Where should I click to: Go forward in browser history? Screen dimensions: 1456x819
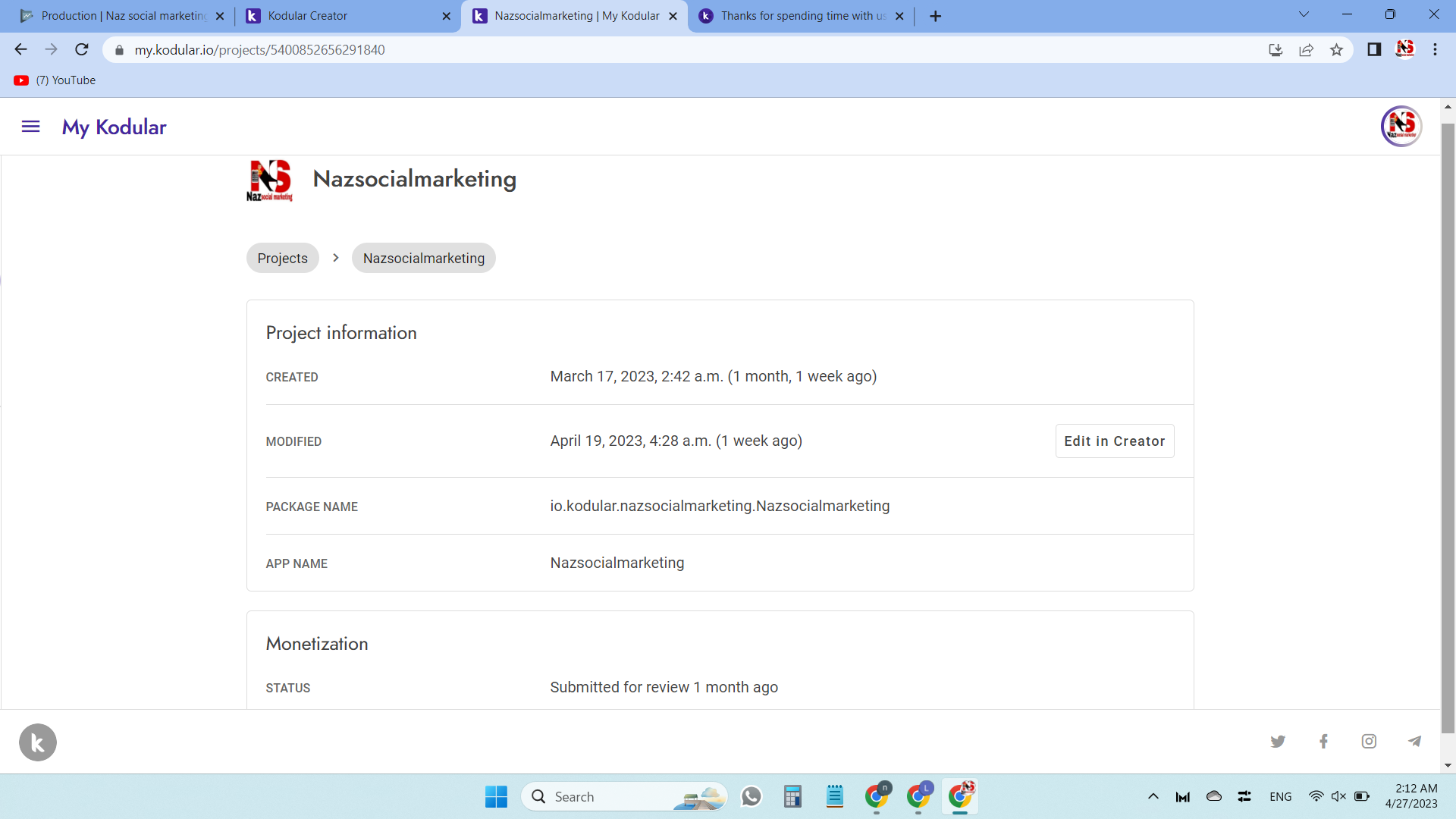point(51,50)
